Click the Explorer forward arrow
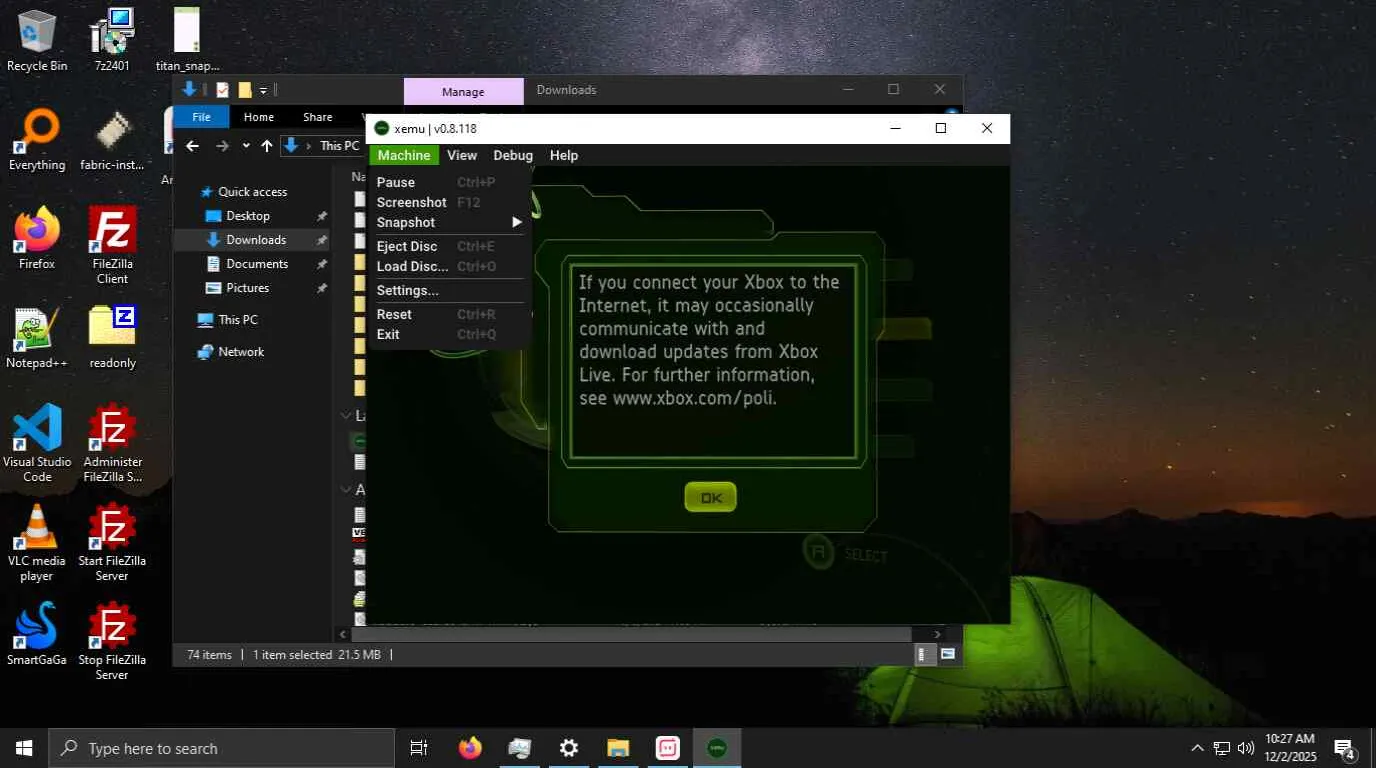The width and height of the screenshot is (1376, 768). 222,146
